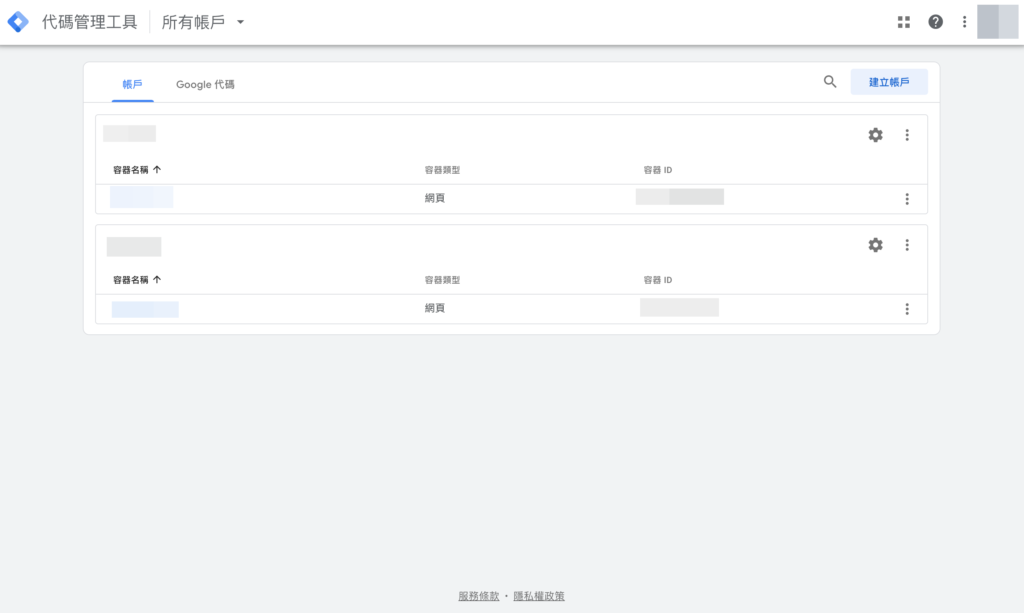
Task: Open three-dot menu of second container row
Action: 907,309
